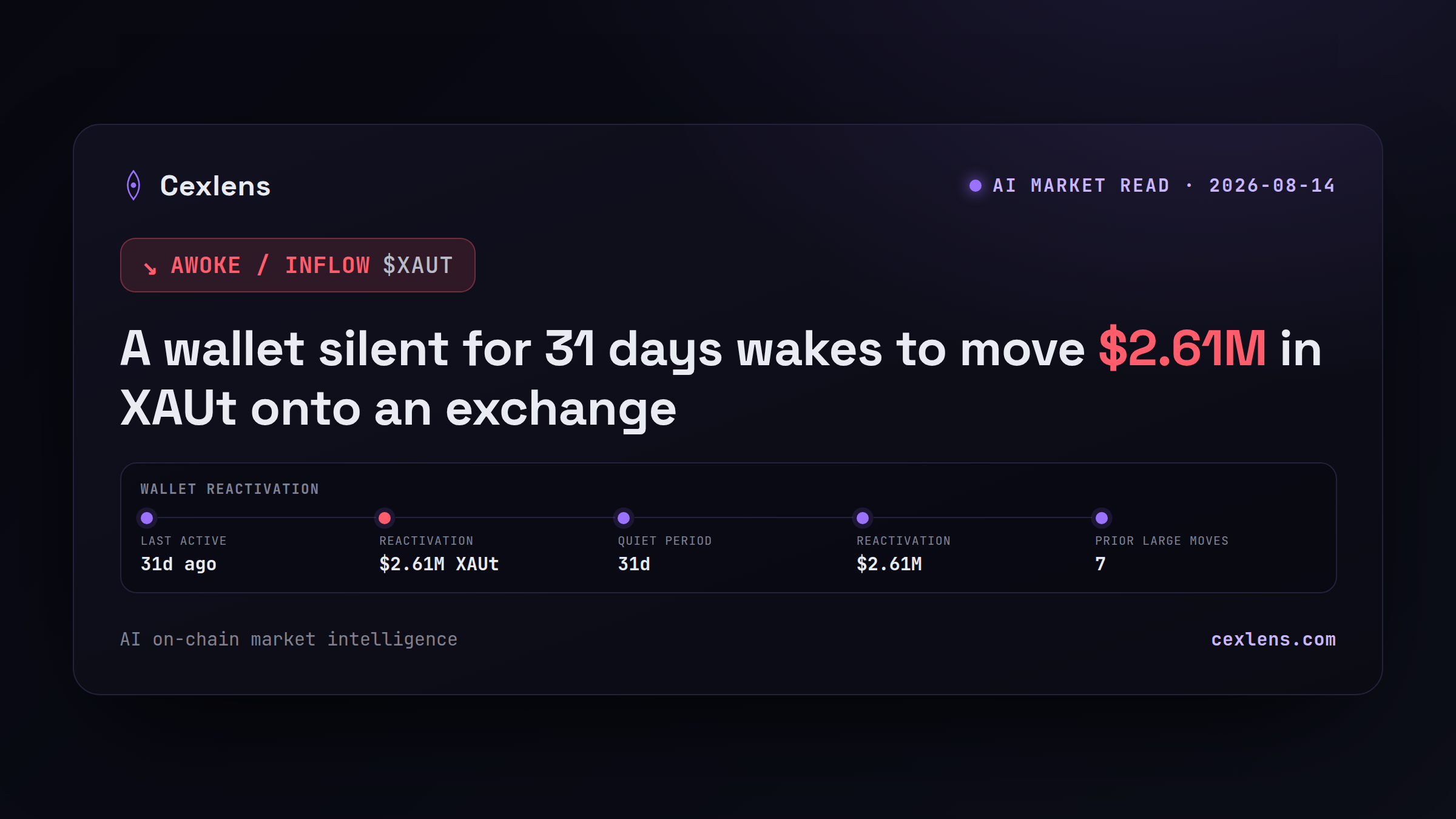Click the 31d ago value

(x=178, y=564)
